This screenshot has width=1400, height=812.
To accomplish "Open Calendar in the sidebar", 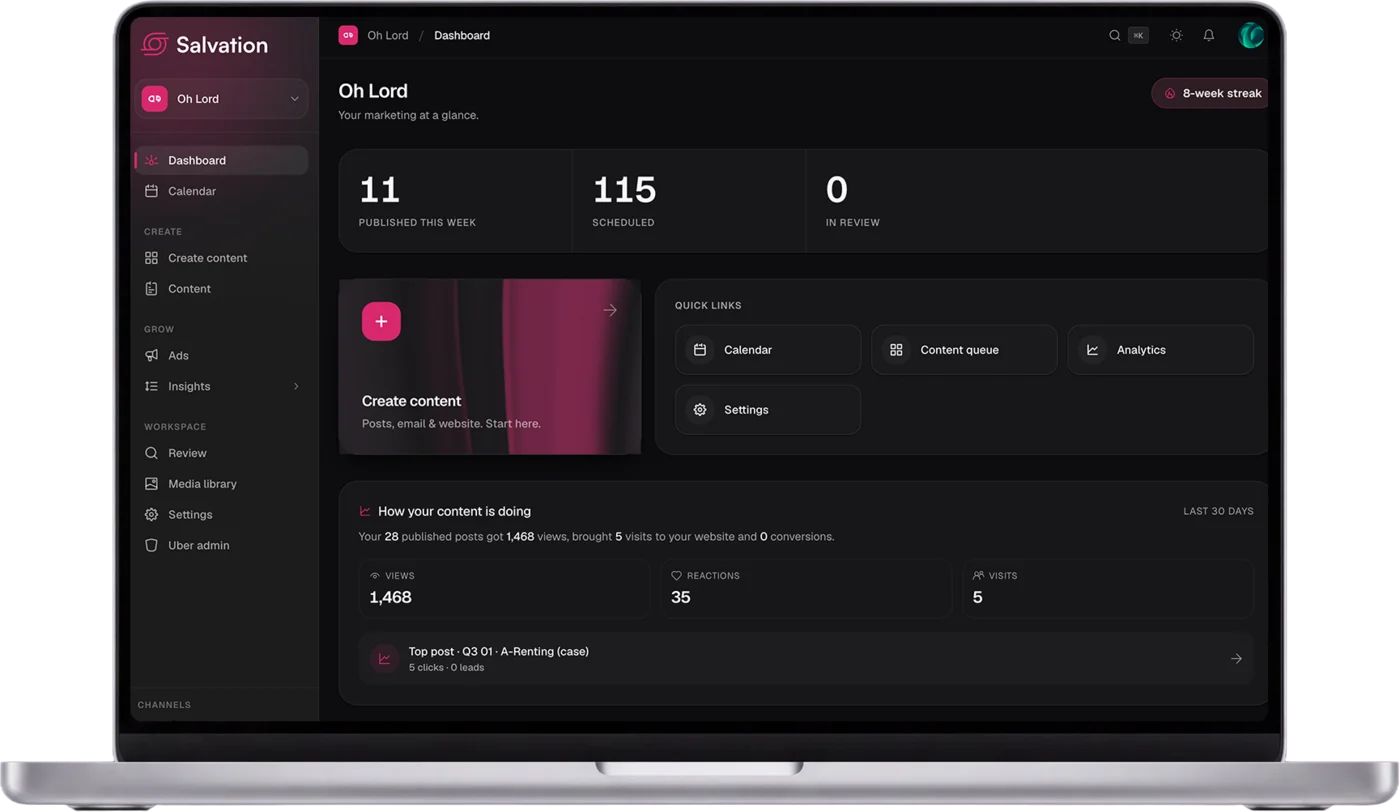I will (x=222, y=191).
